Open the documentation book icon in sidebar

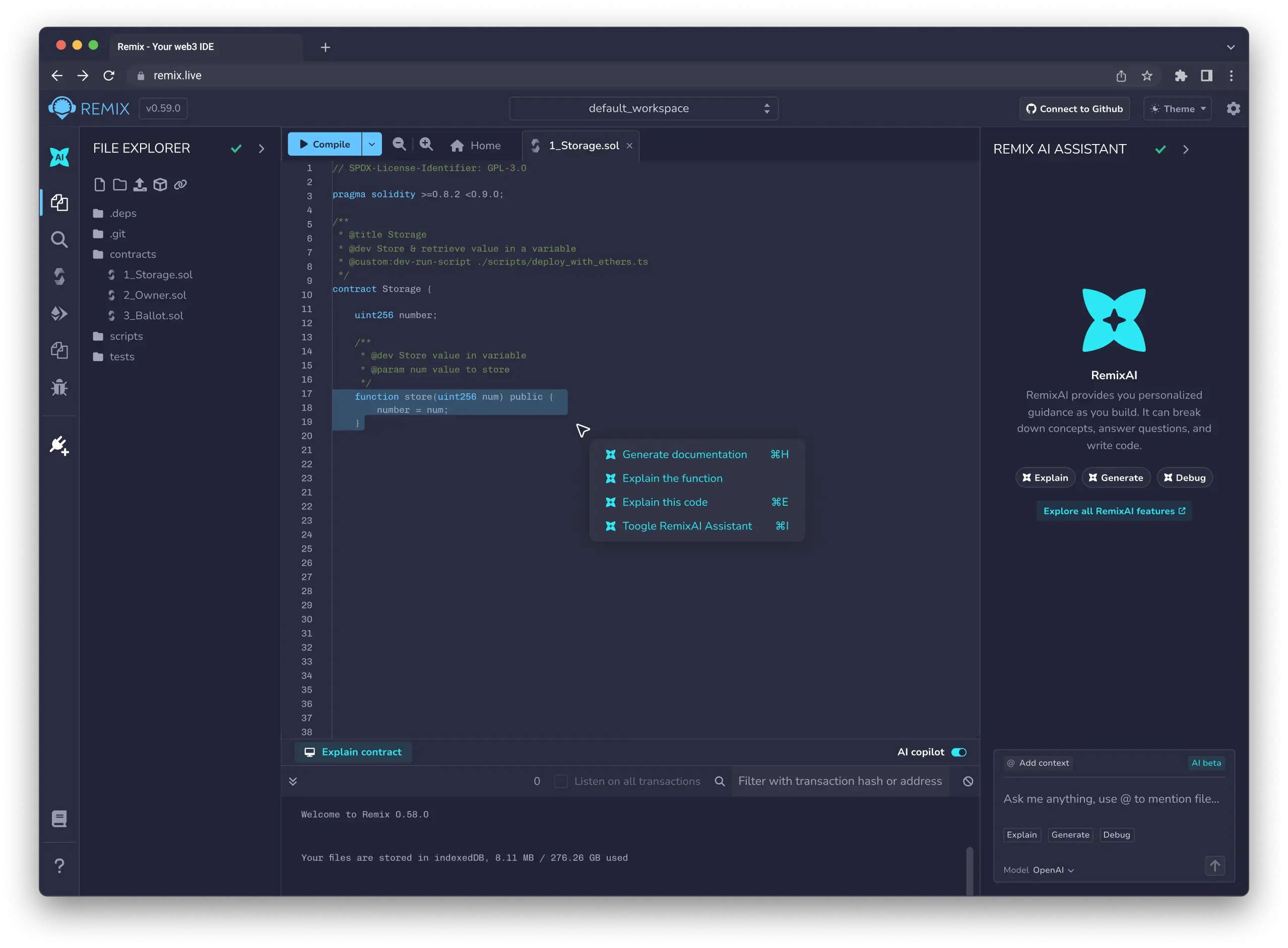[x=59, y=819]
